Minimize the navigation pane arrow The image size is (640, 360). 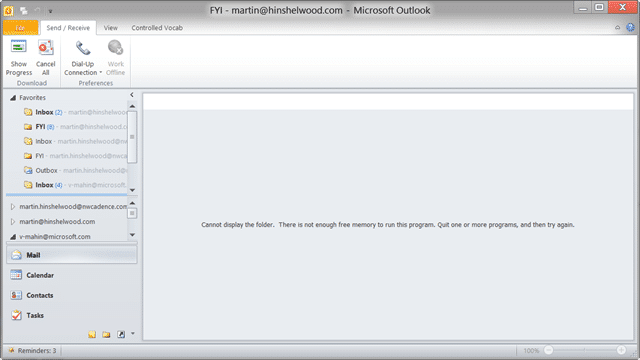pos(132,95)
